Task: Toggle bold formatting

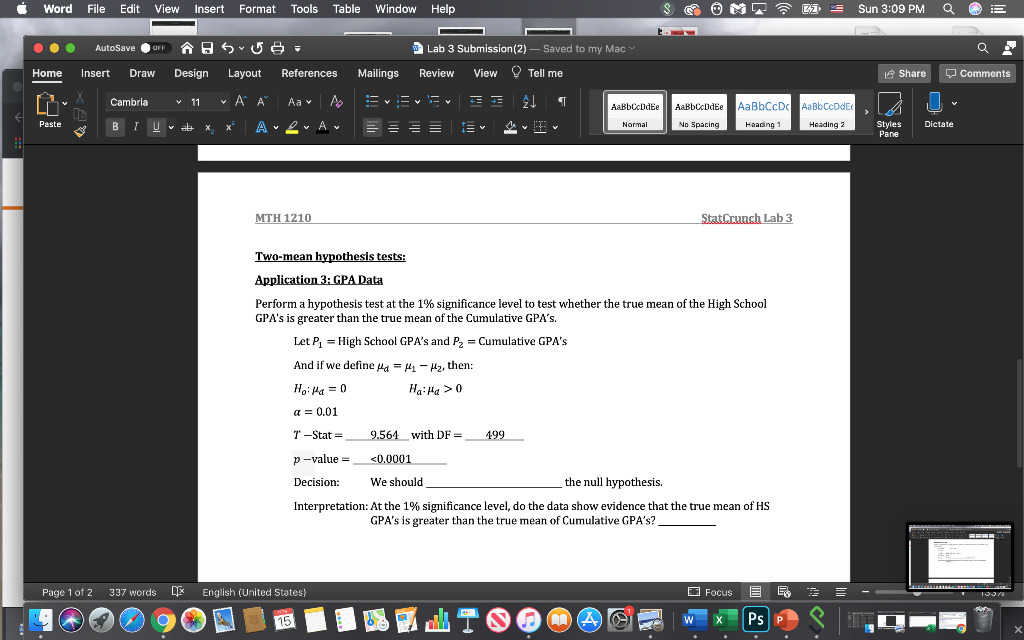Action: point(114,127)
